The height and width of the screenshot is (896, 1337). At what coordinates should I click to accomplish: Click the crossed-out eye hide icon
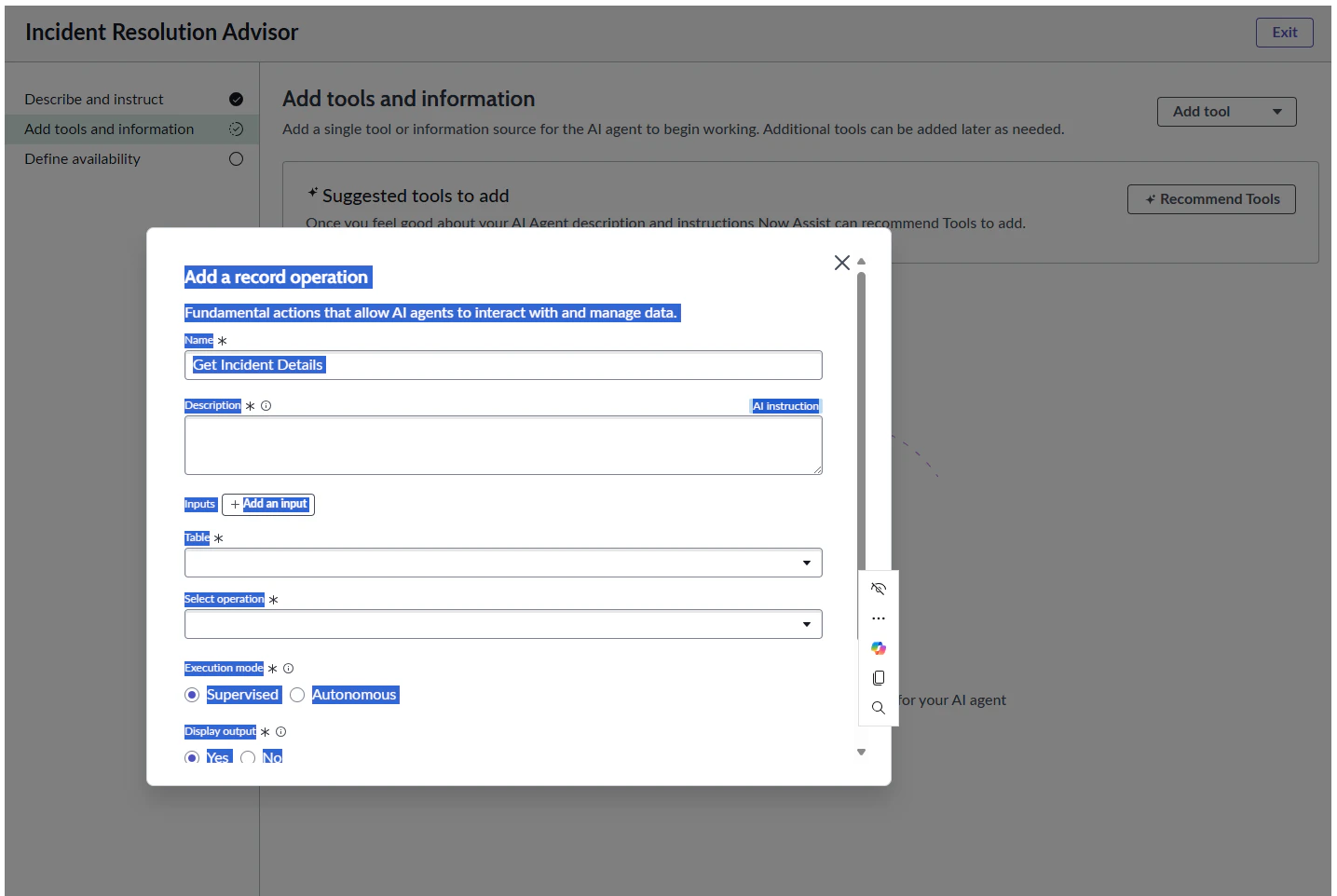pos(879,589)
